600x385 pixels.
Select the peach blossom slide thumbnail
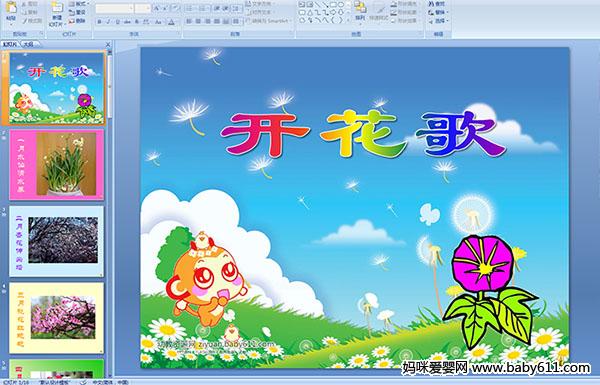[x=57, y=318]
